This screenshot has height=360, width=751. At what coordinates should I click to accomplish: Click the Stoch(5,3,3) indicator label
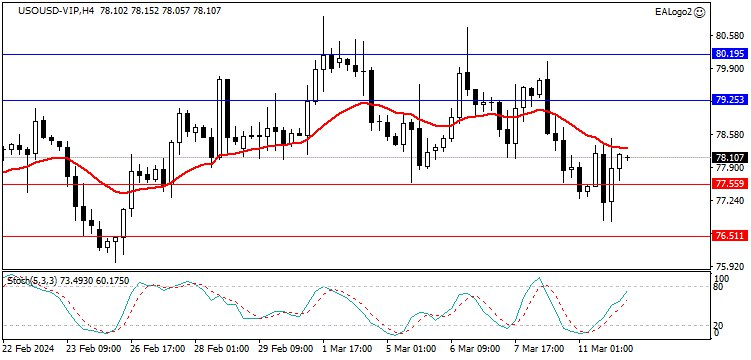[x=31, y=281]
